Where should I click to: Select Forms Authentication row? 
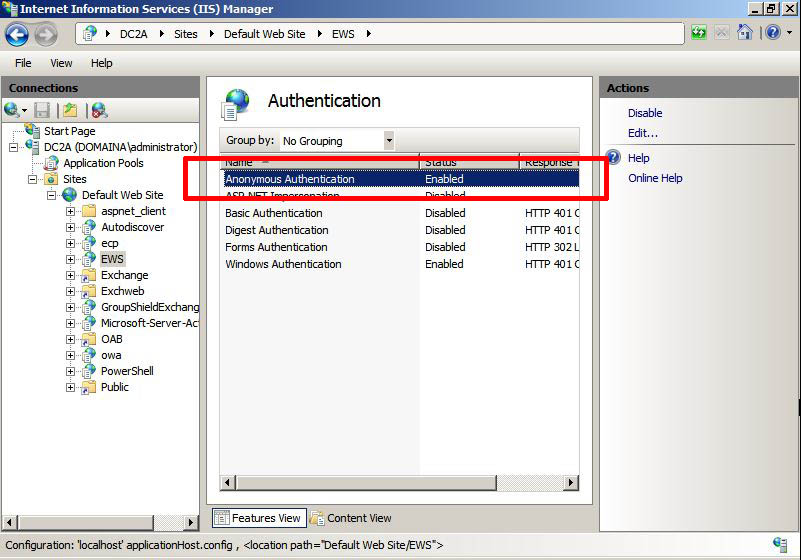pos(401,247)
